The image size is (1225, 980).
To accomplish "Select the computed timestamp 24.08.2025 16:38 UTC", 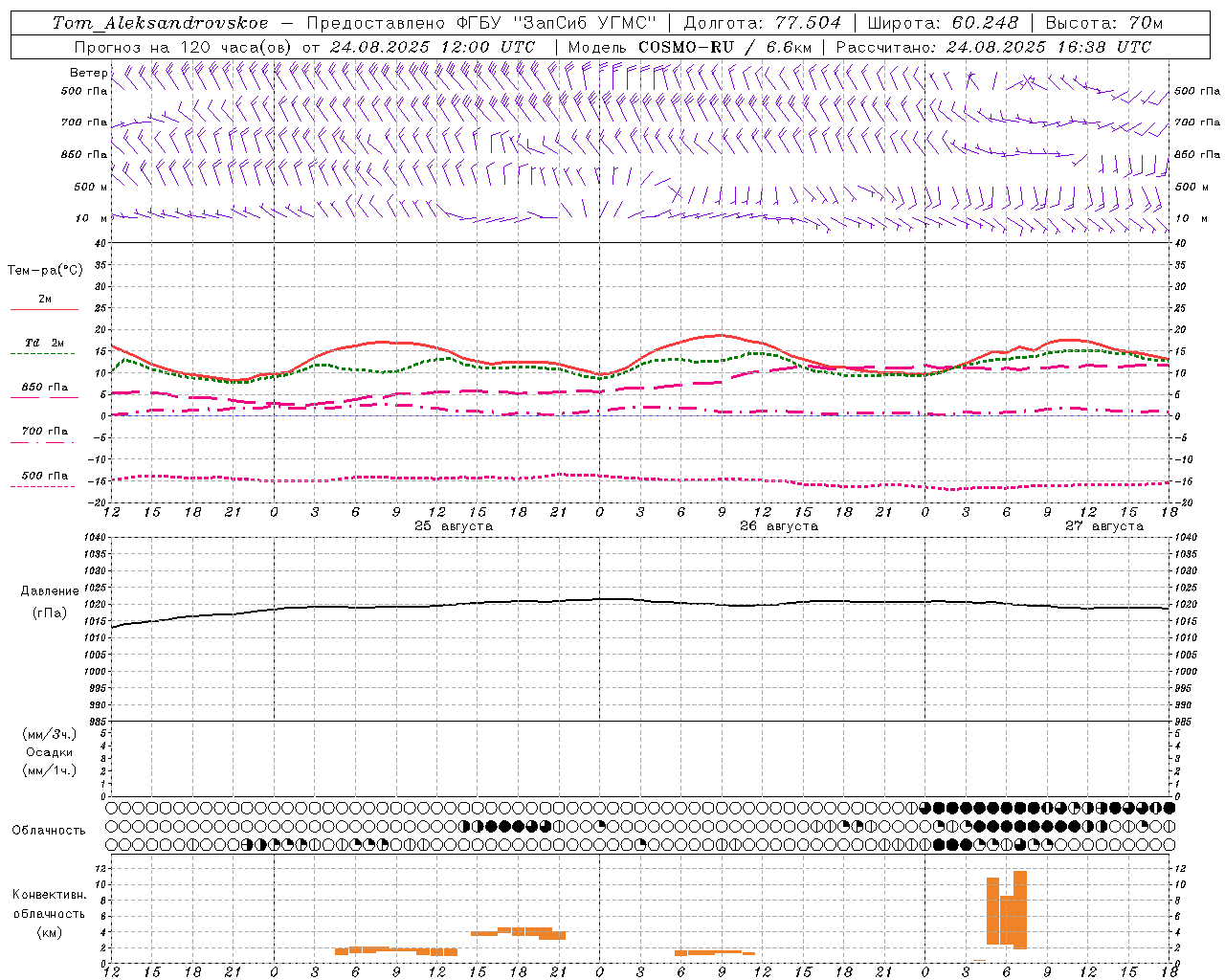I will pos(1049,47).
